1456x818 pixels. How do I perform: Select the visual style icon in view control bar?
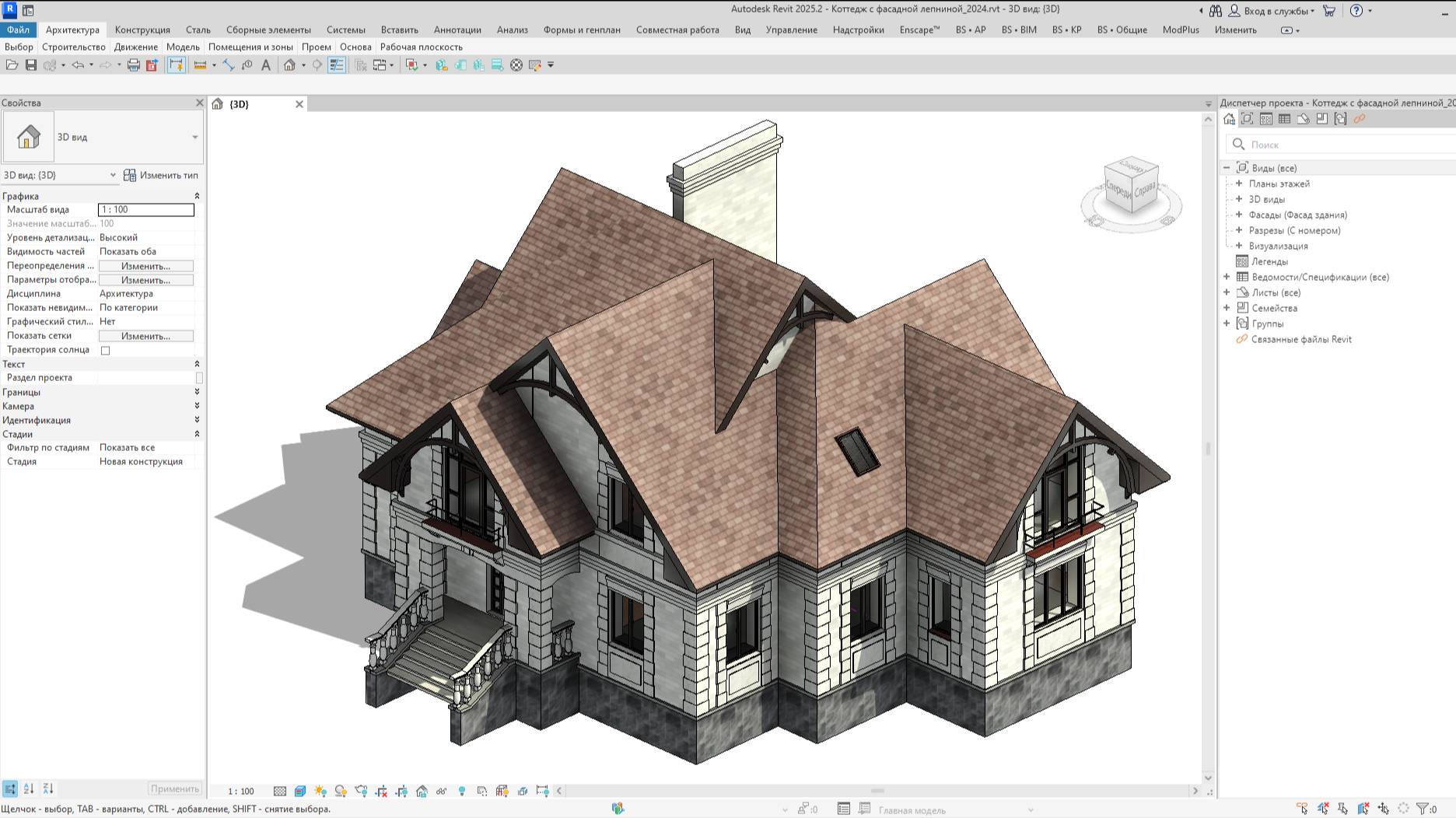(x=299, y=791)
